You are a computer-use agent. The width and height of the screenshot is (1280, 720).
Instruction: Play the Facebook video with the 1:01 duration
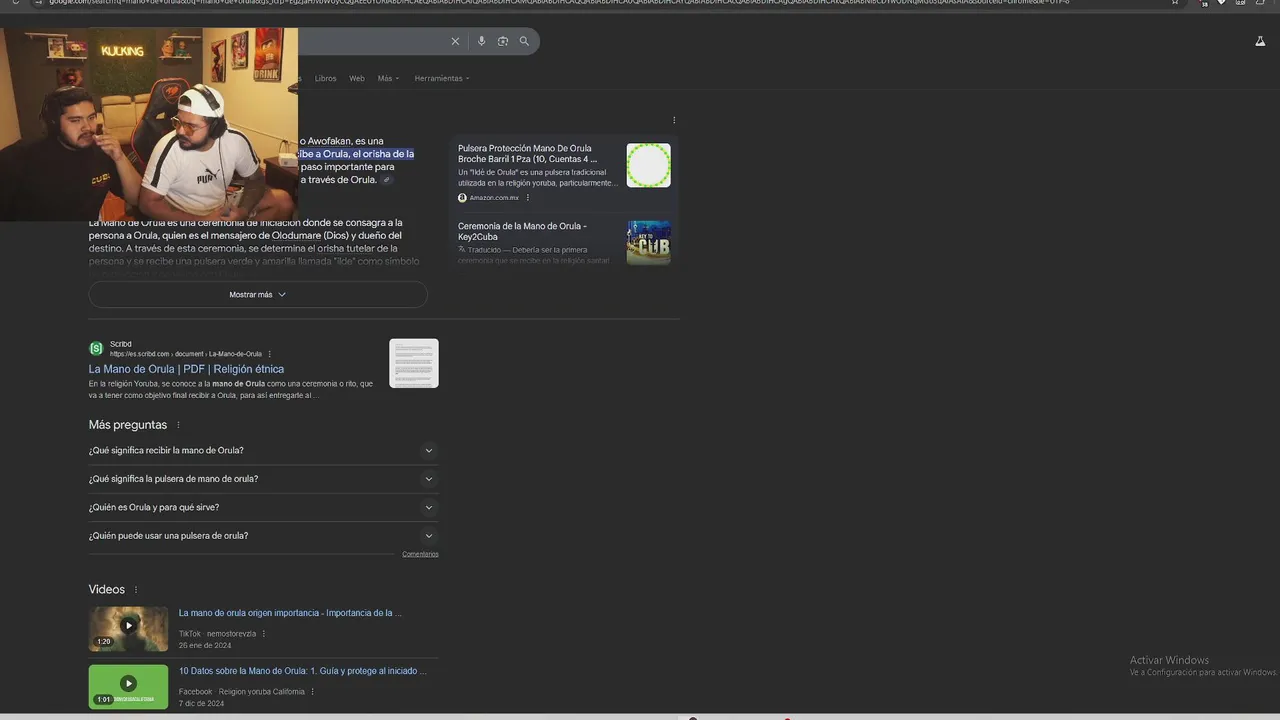click(x=128, y=686)
